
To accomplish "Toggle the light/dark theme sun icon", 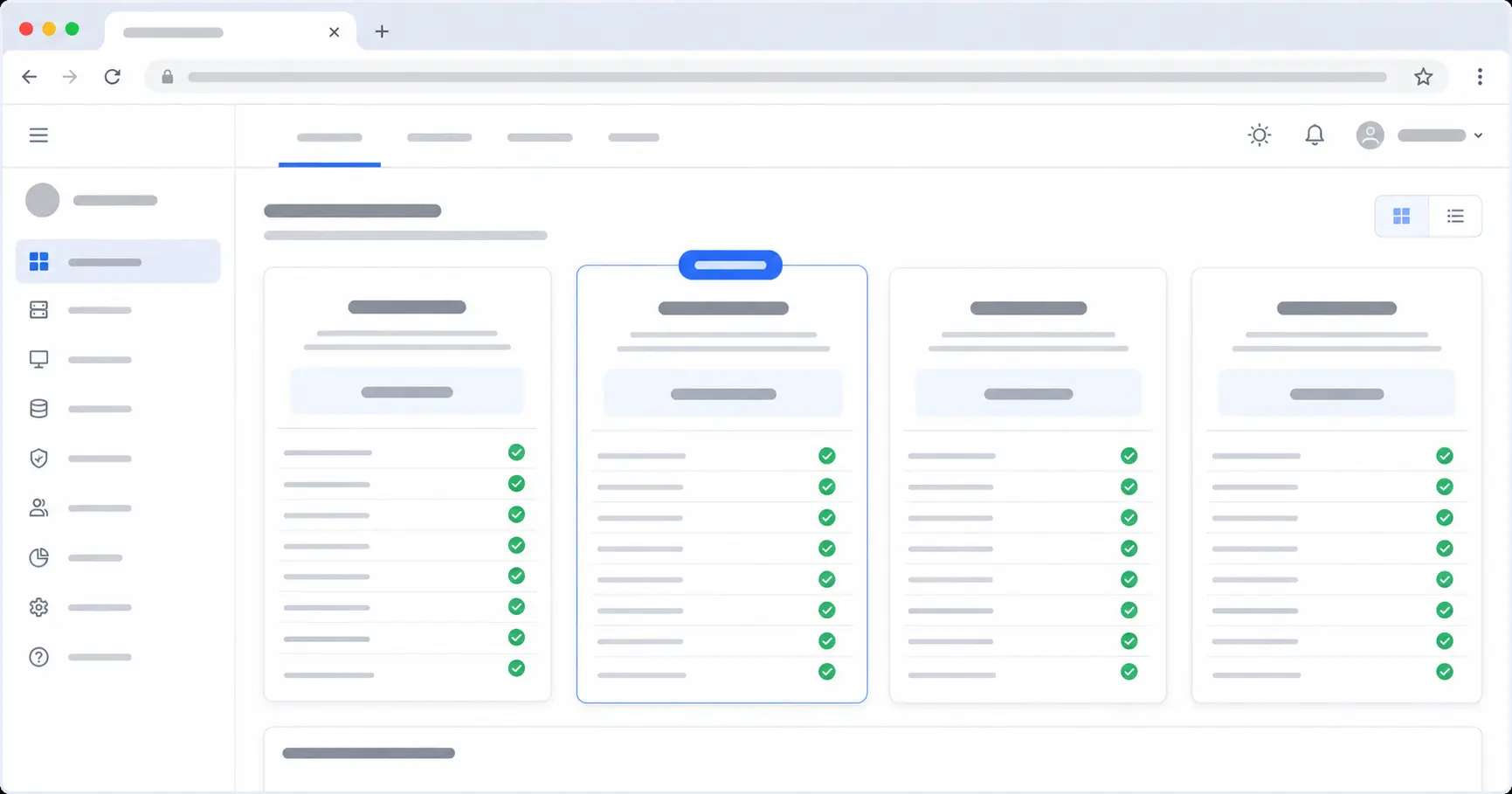I will point(1259,135).
